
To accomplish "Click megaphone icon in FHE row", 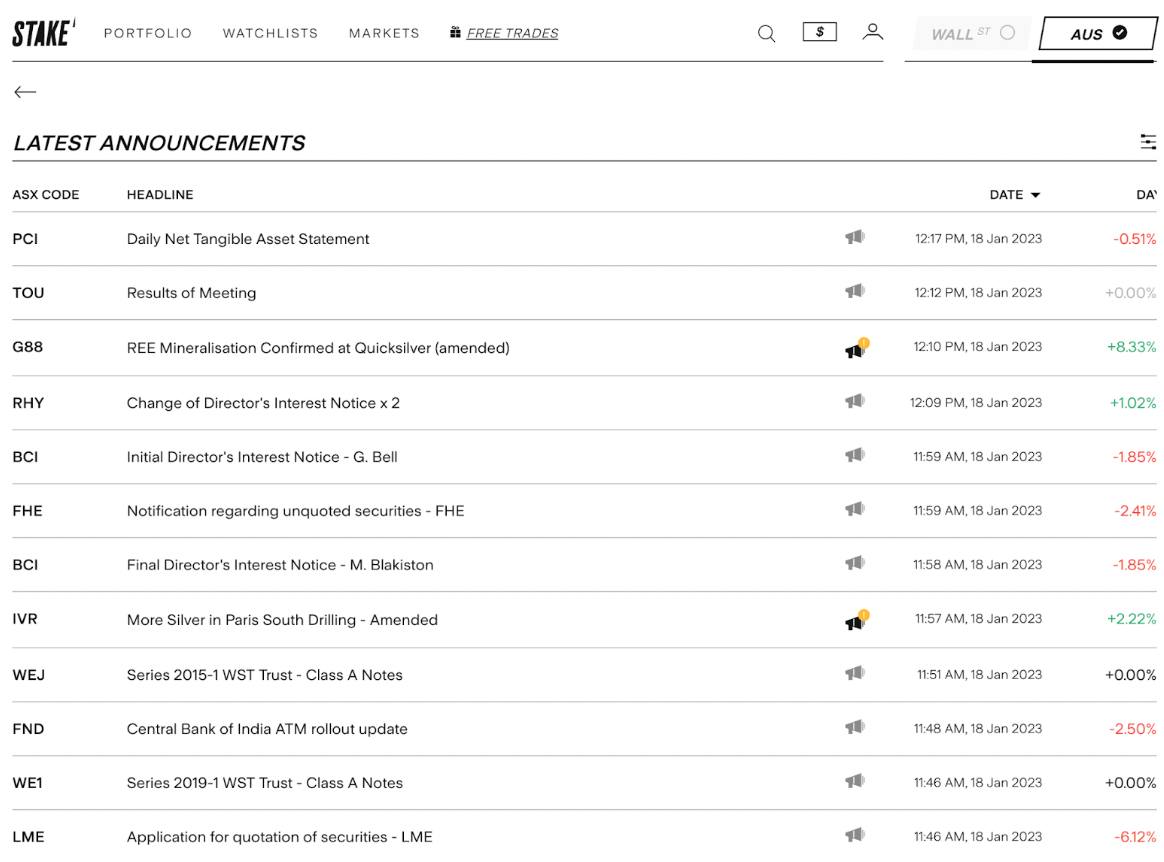I will point(855,509).
